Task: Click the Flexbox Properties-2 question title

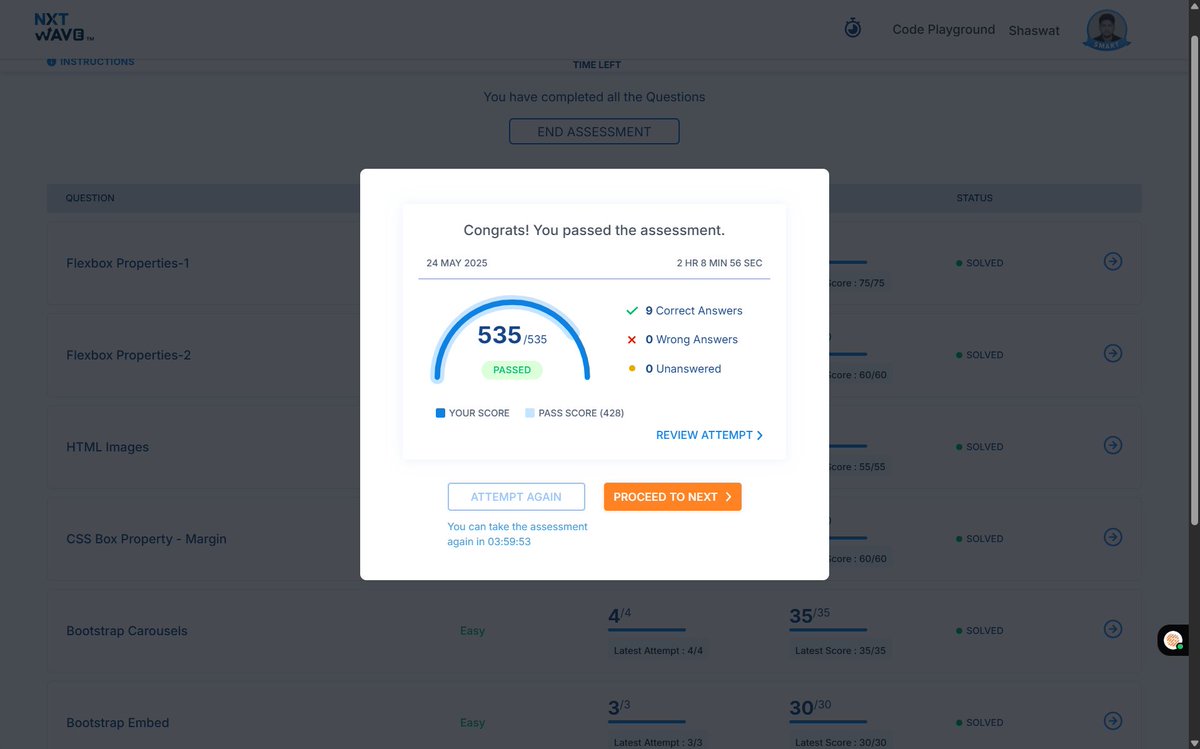Action: [x=128, y=355]
